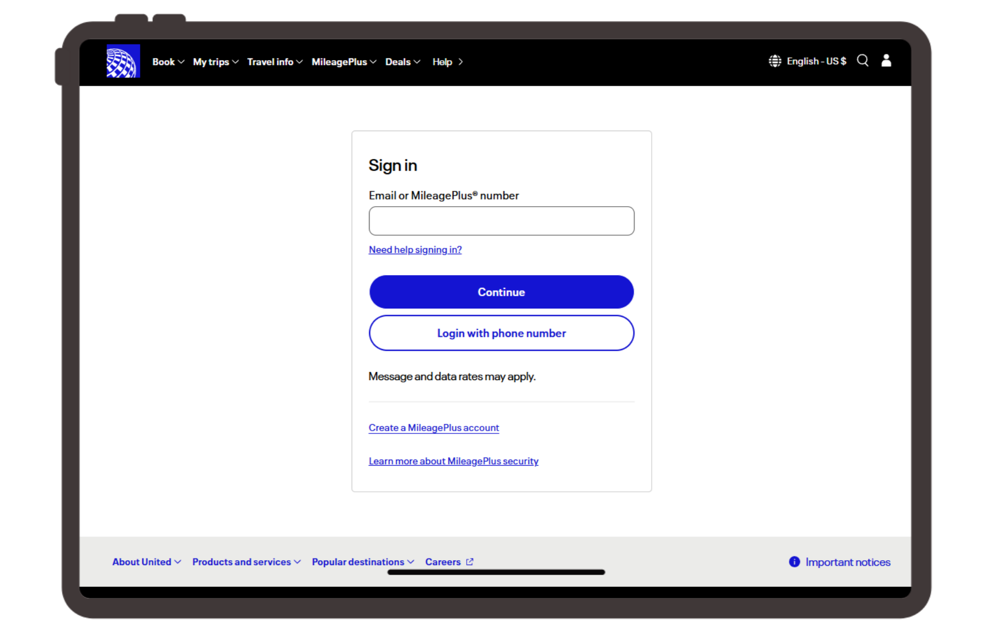This screenshot has height=638, width=1000.
Task: Expand Popular destinations footer section
Action: [x=363, y=561]
